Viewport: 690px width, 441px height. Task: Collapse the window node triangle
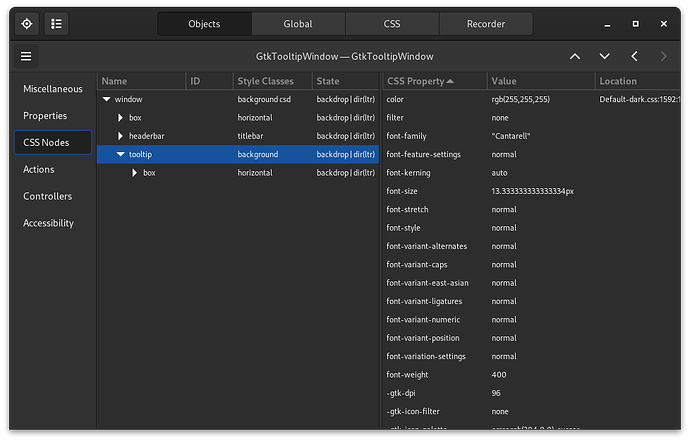(106, 99)
